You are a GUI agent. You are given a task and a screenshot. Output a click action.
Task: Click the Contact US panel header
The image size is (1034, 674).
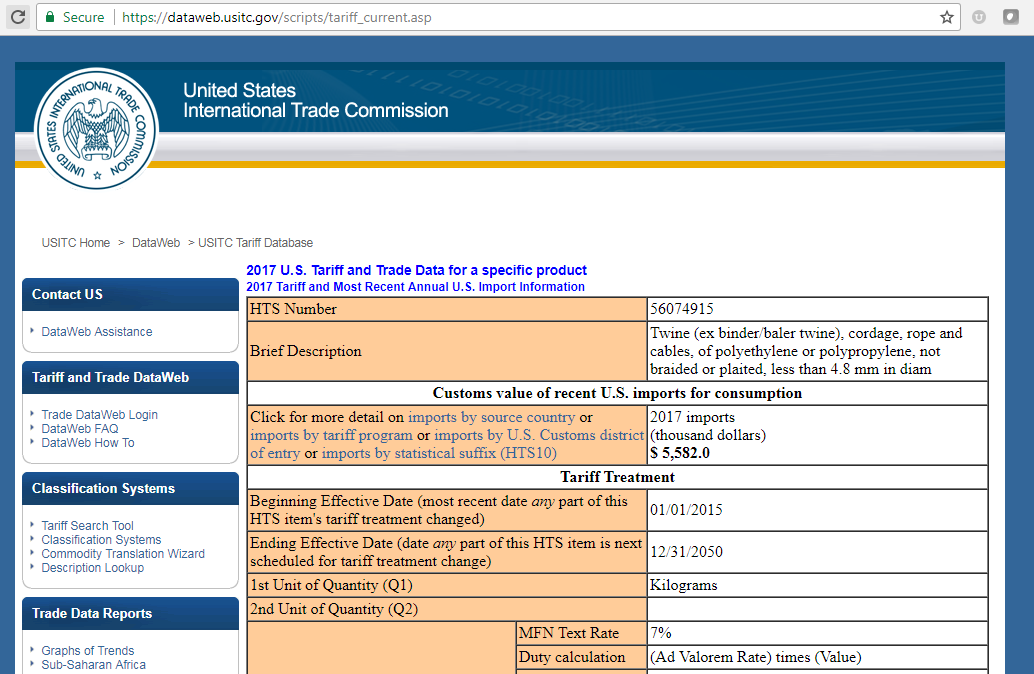131,294
